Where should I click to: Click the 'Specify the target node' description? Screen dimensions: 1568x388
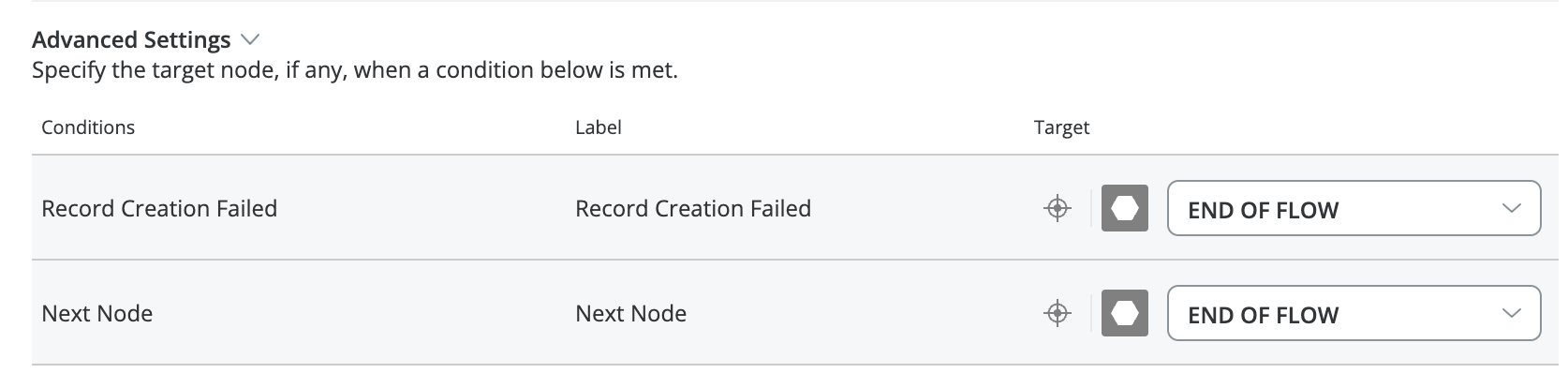click(354, 70)
